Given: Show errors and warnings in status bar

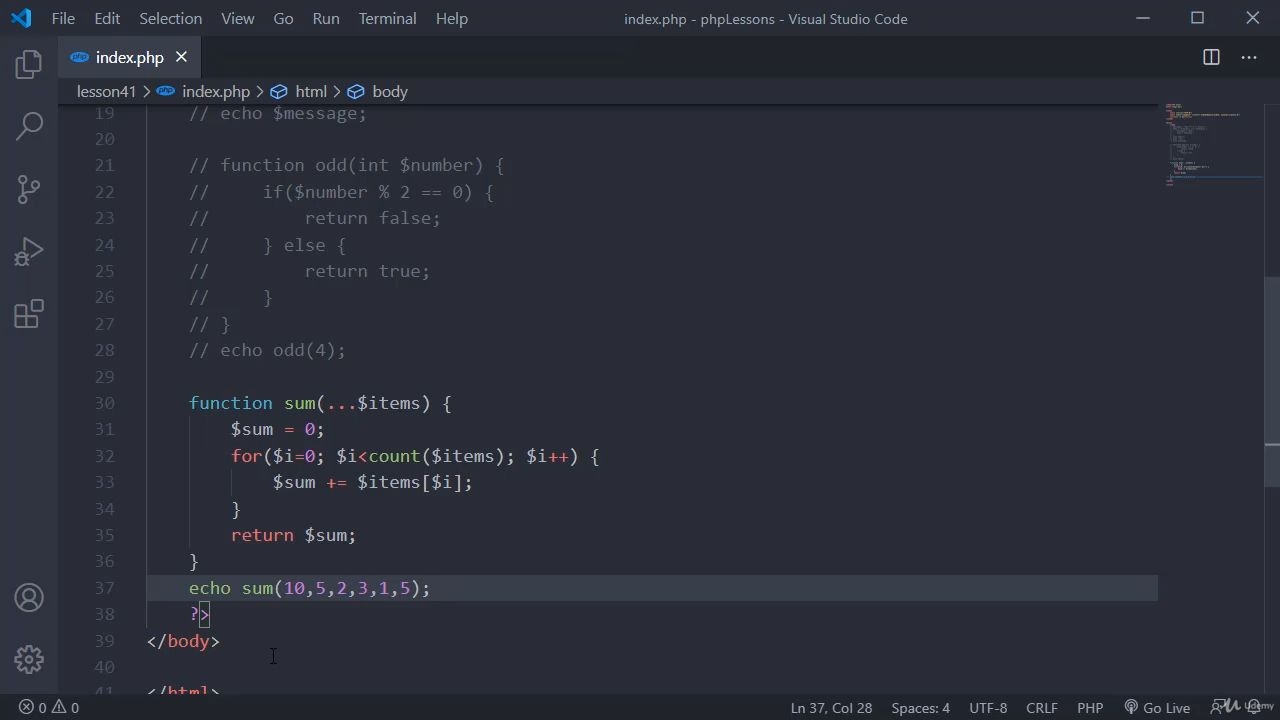Looking at the screenshot, I should point(49,707).
